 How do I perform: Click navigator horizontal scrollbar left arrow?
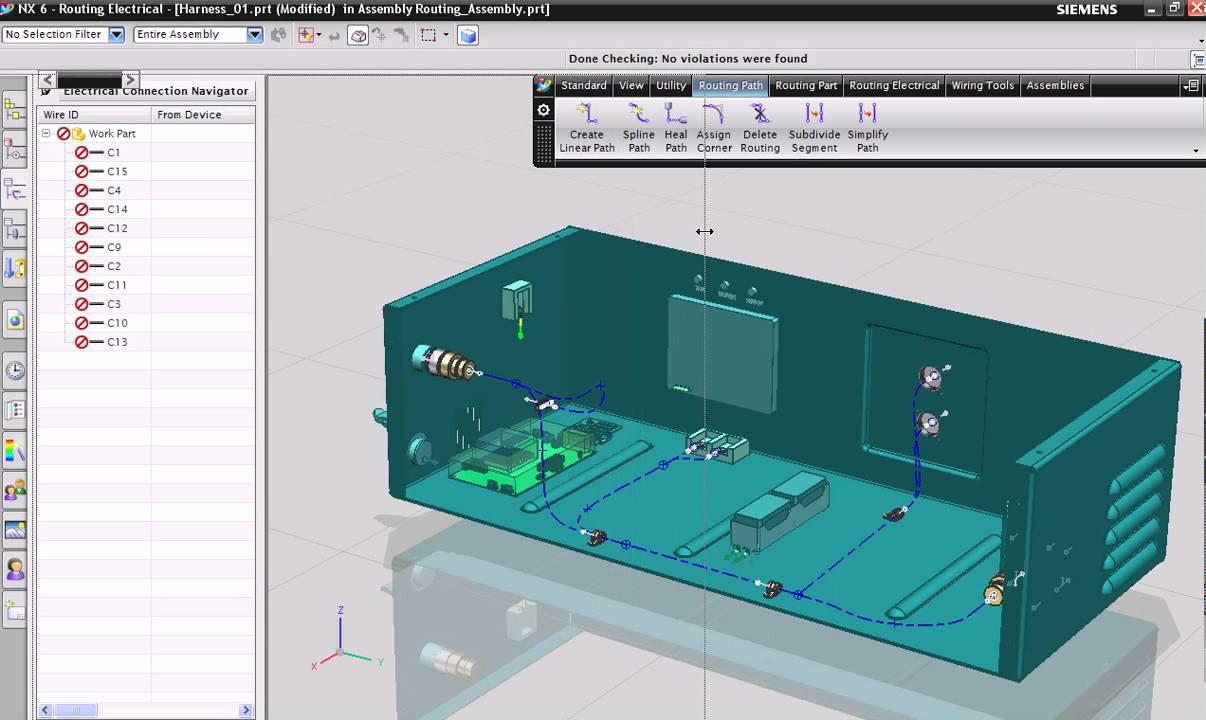(x=45, y=710)
